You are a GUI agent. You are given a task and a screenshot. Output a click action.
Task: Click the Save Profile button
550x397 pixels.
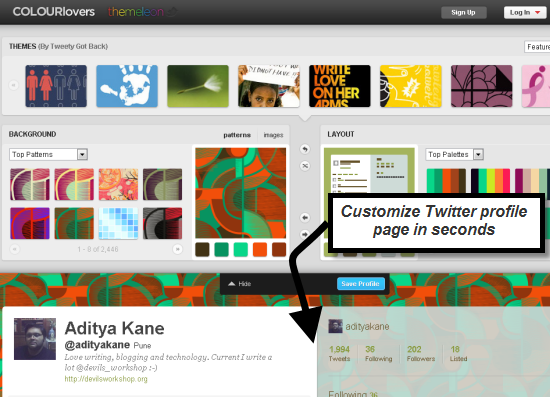point(361,284)
